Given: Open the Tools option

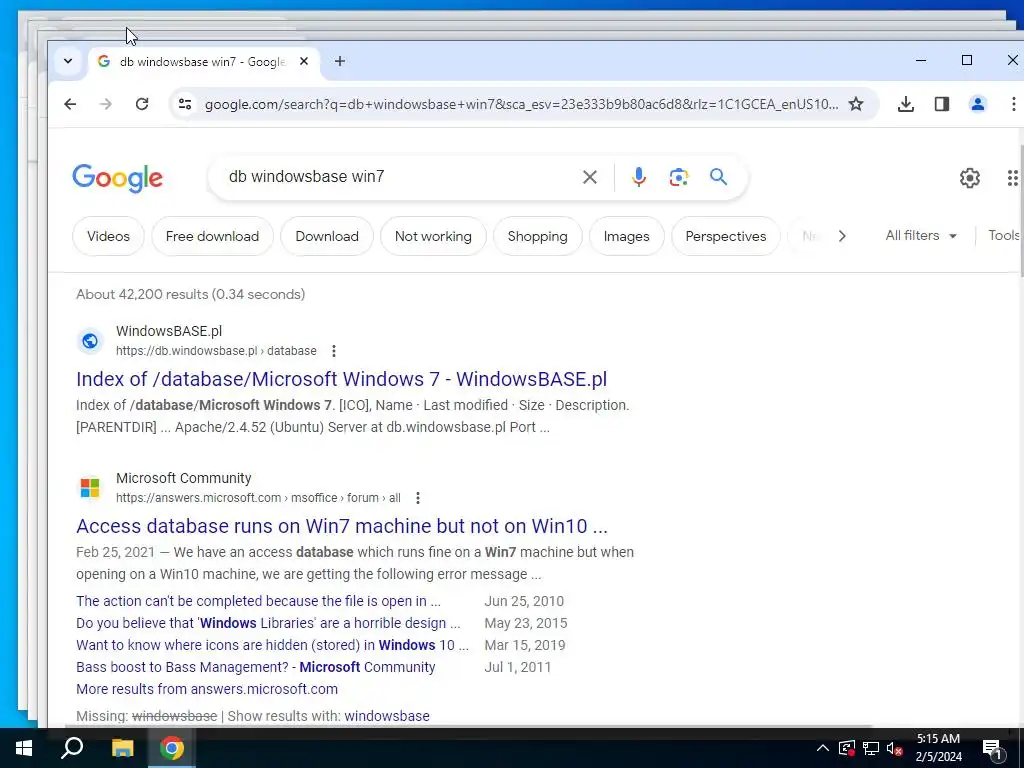Looking at the screenshot, I should 1004,235.
